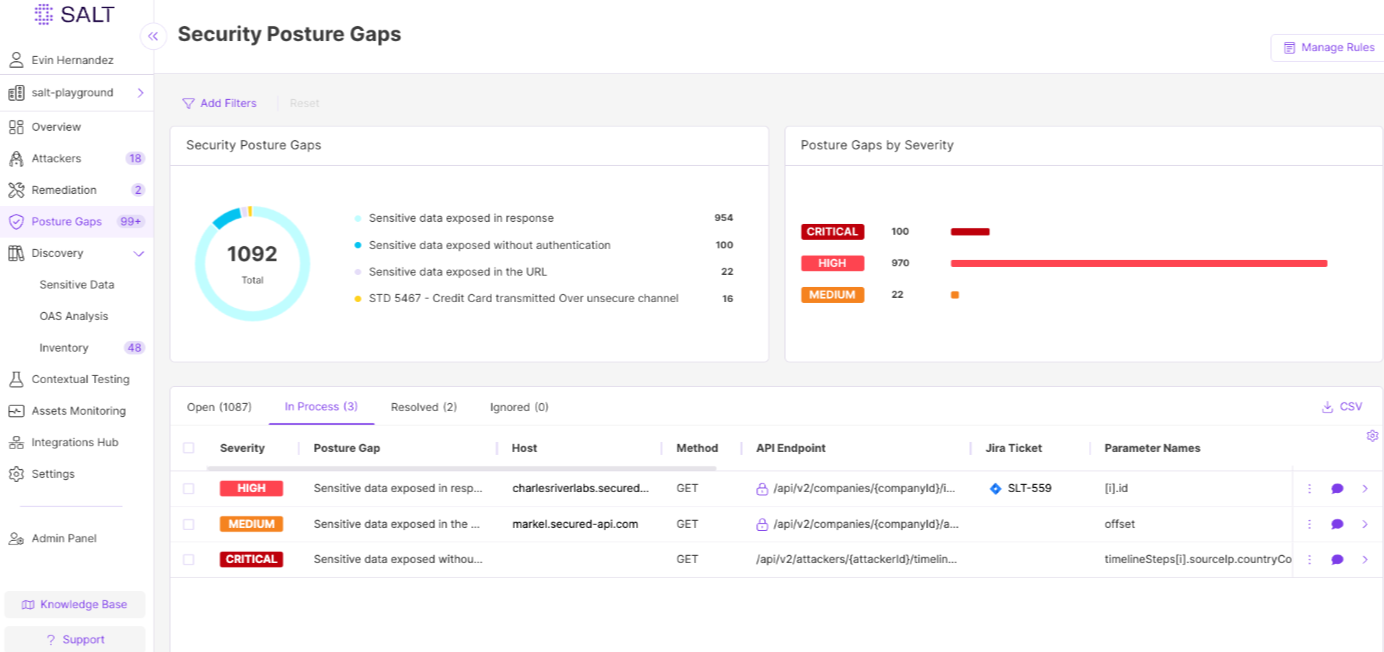Click the HIGH severity bar in the chart
Image resolution: width=1384 pixels, height=652 pixels.
(1140, 263)
